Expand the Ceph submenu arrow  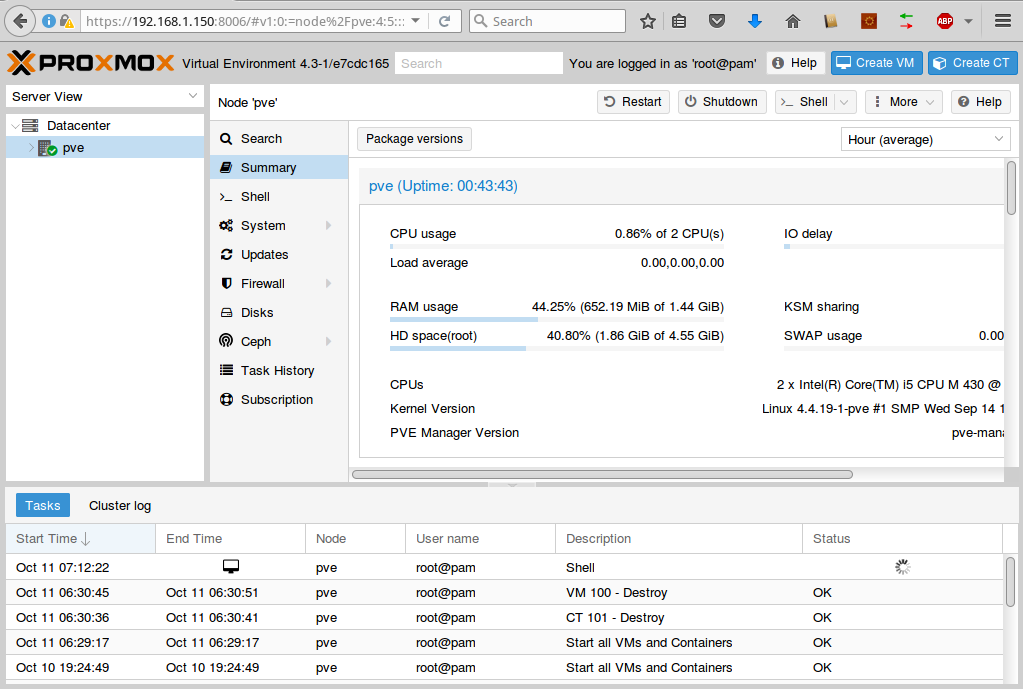[328, 341]
